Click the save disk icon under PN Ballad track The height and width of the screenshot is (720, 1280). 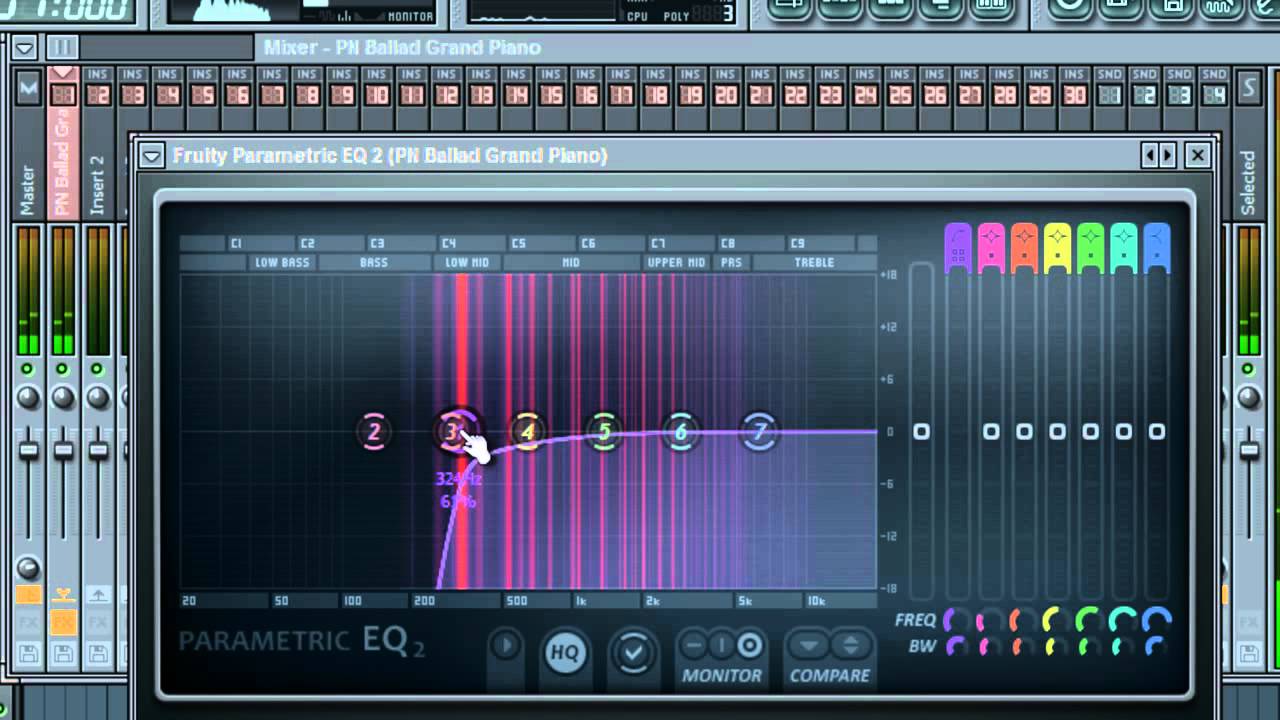click(63, 655)
